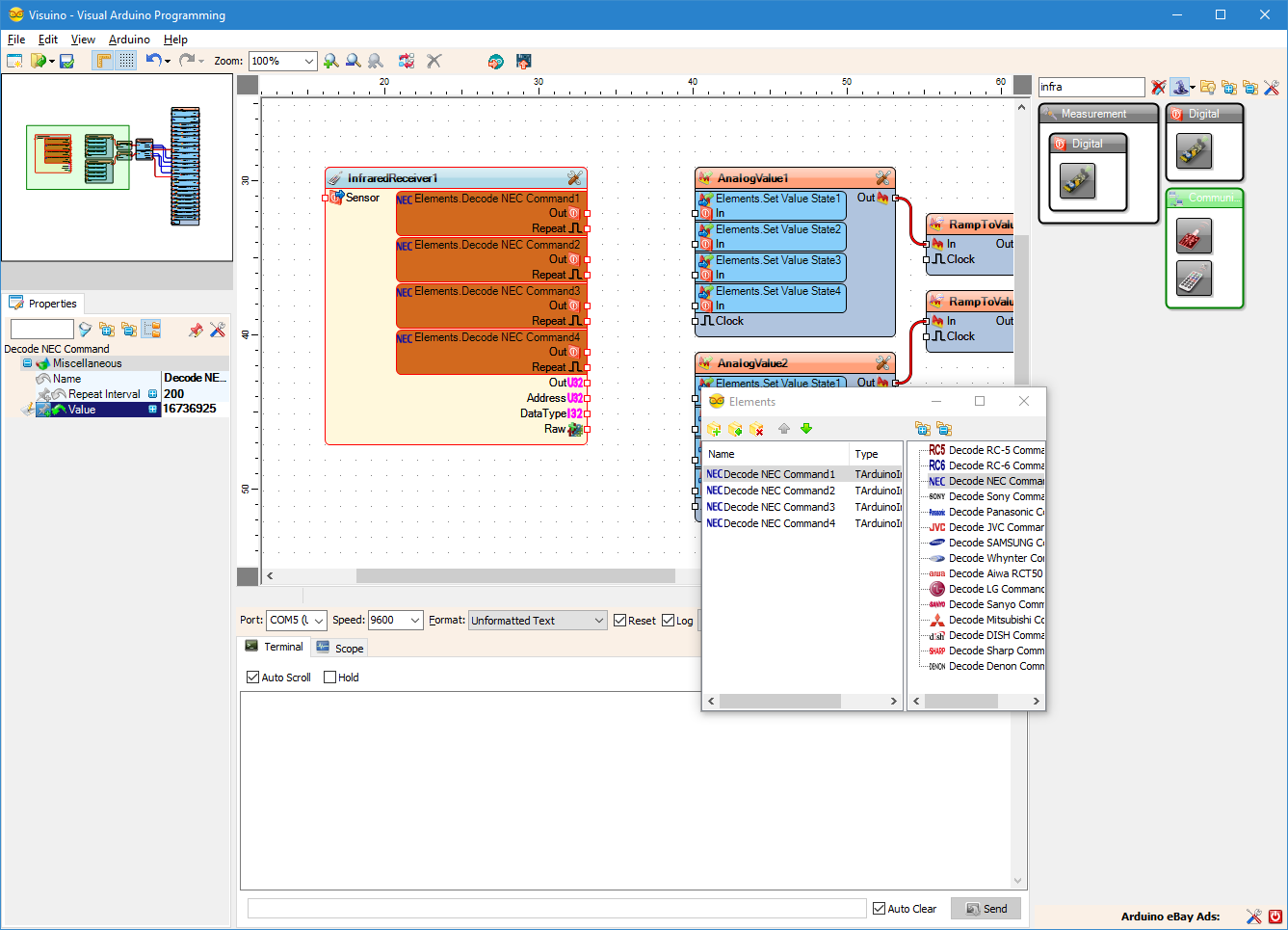Filter properties with the funnel icon

(x=85, y=329)
